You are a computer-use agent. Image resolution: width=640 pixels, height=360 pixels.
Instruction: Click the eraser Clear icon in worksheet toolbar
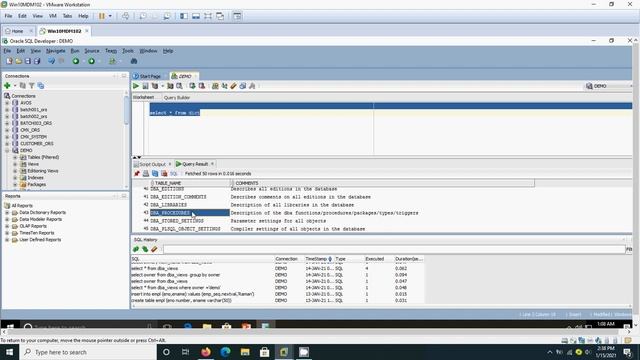233,86
